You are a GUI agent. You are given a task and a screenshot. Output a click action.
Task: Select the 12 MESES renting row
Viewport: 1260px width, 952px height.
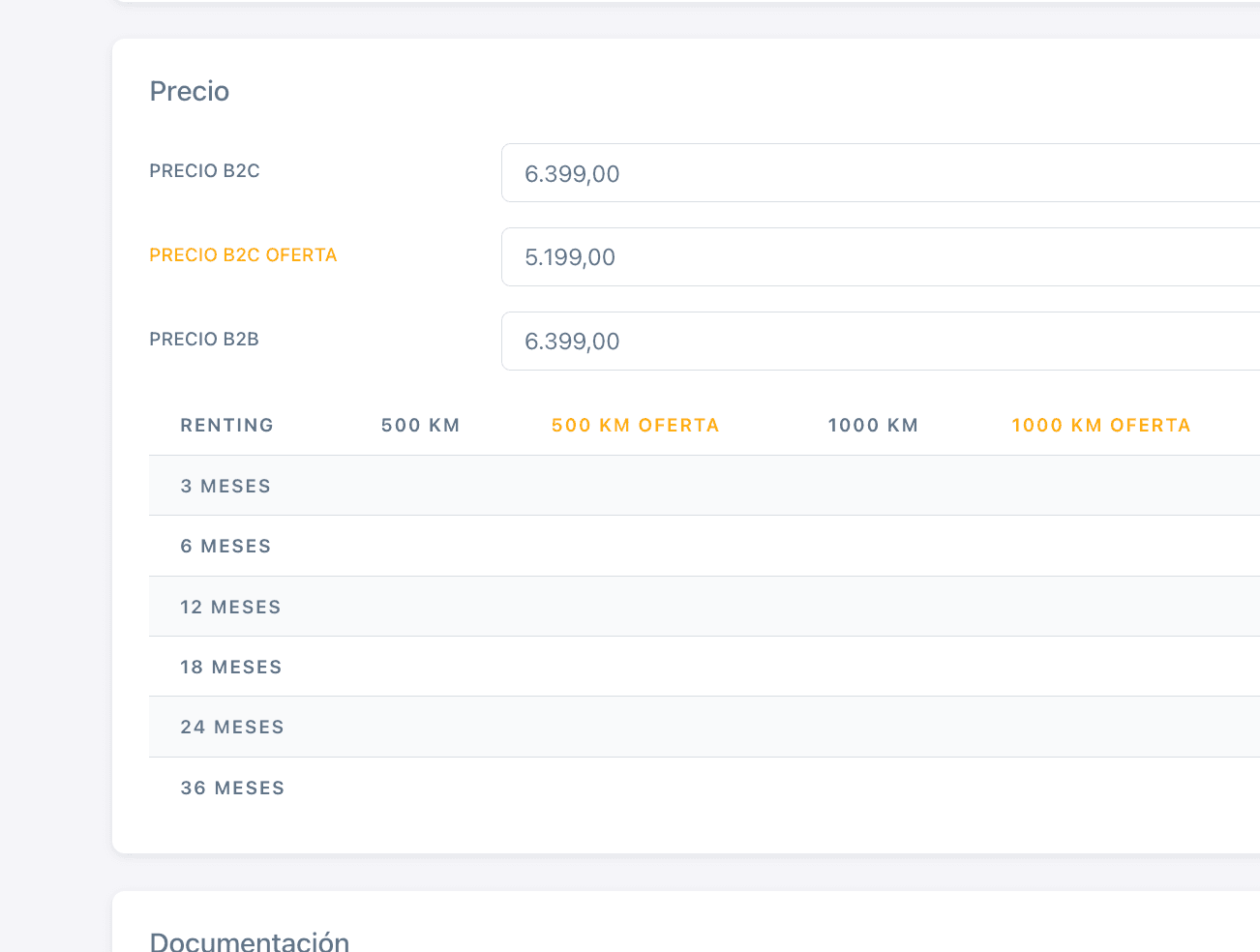click(x=230, y=608)
